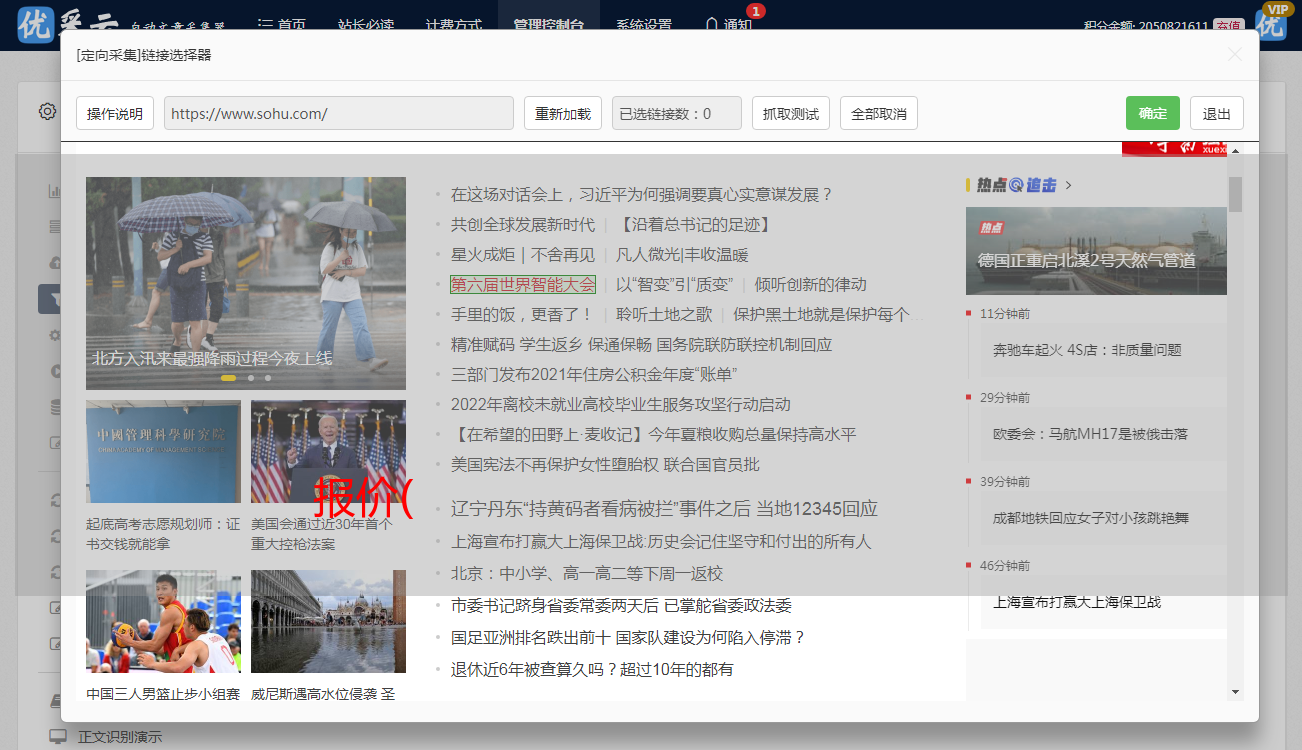
Task: Select the 第六届世界智能大会 headline link
Action: (523, 284)
